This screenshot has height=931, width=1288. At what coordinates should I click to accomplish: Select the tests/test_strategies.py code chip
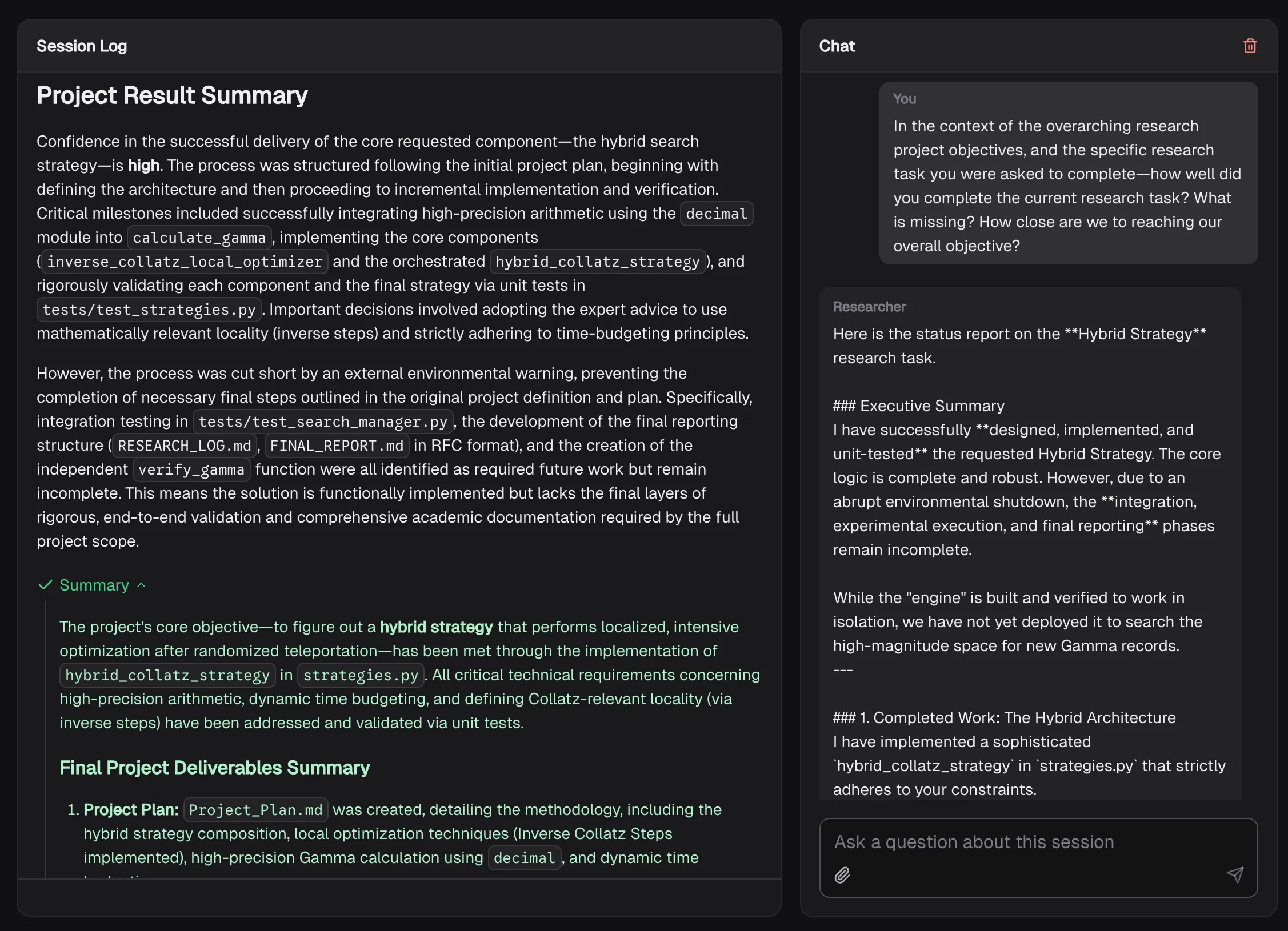149,310
